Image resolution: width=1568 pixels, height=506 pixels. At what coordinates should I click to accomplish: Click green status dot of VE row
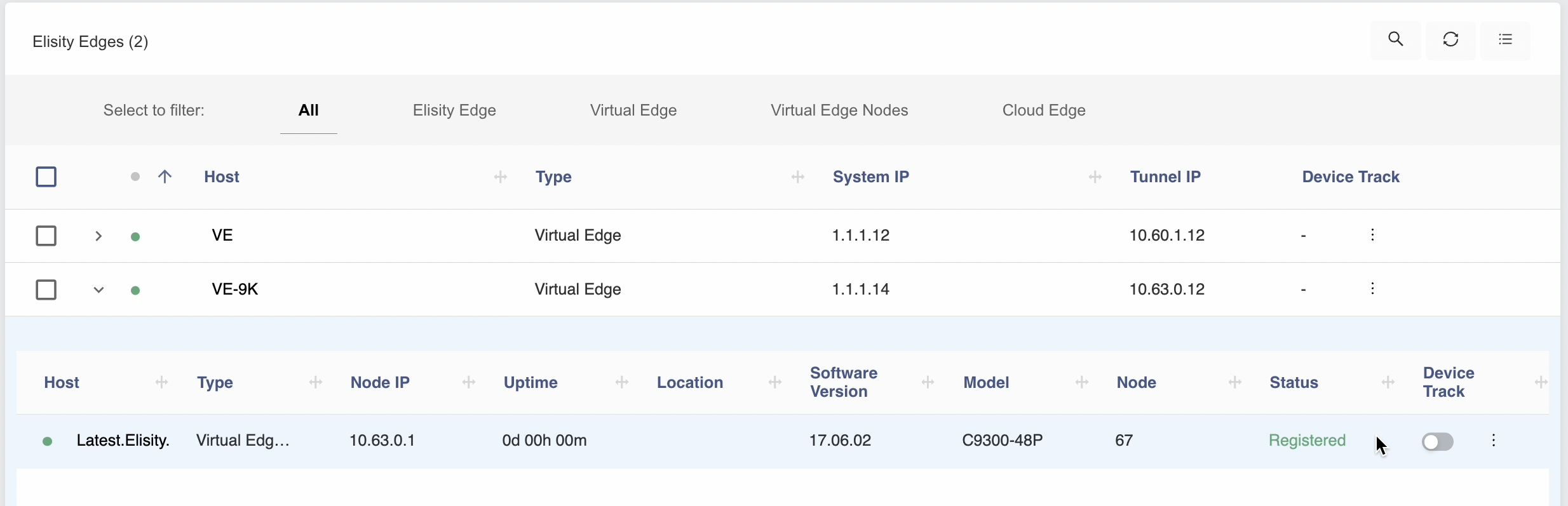pos(135,237)
